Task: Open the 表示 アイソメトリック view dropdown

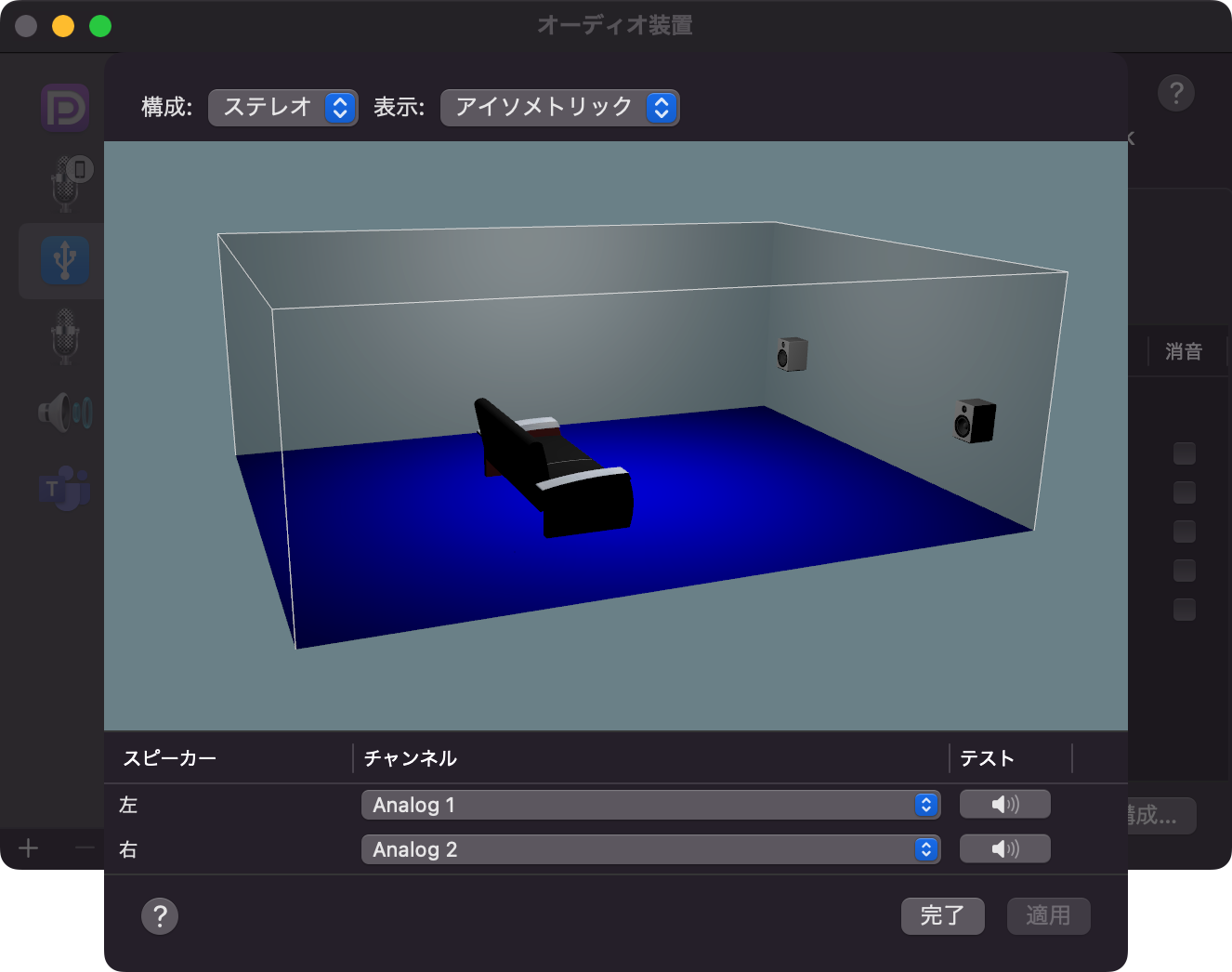Action: coord(559,108)
